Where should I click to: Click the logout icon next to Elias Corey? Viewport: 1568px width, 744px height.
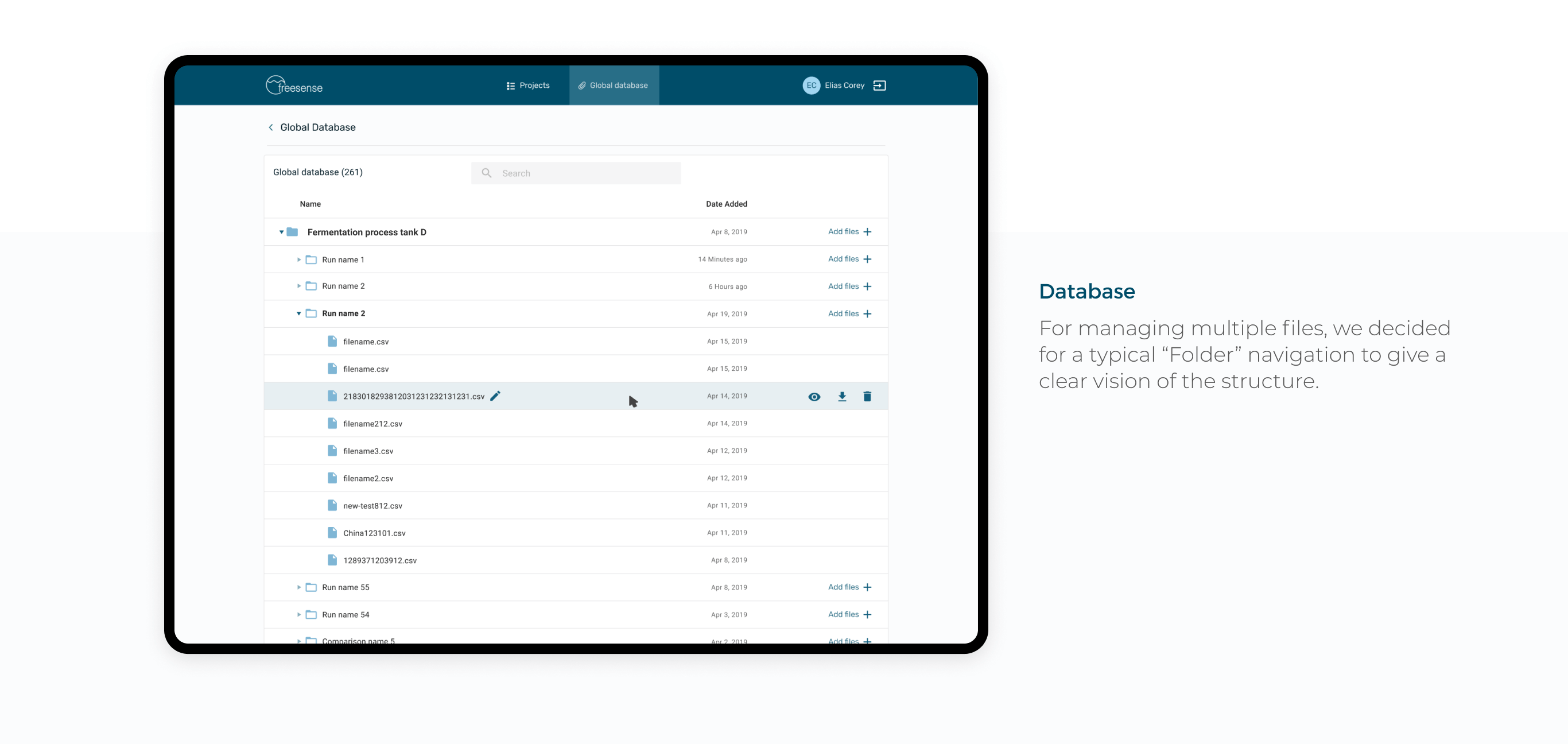pyautogui.click(x=879, y=86)
